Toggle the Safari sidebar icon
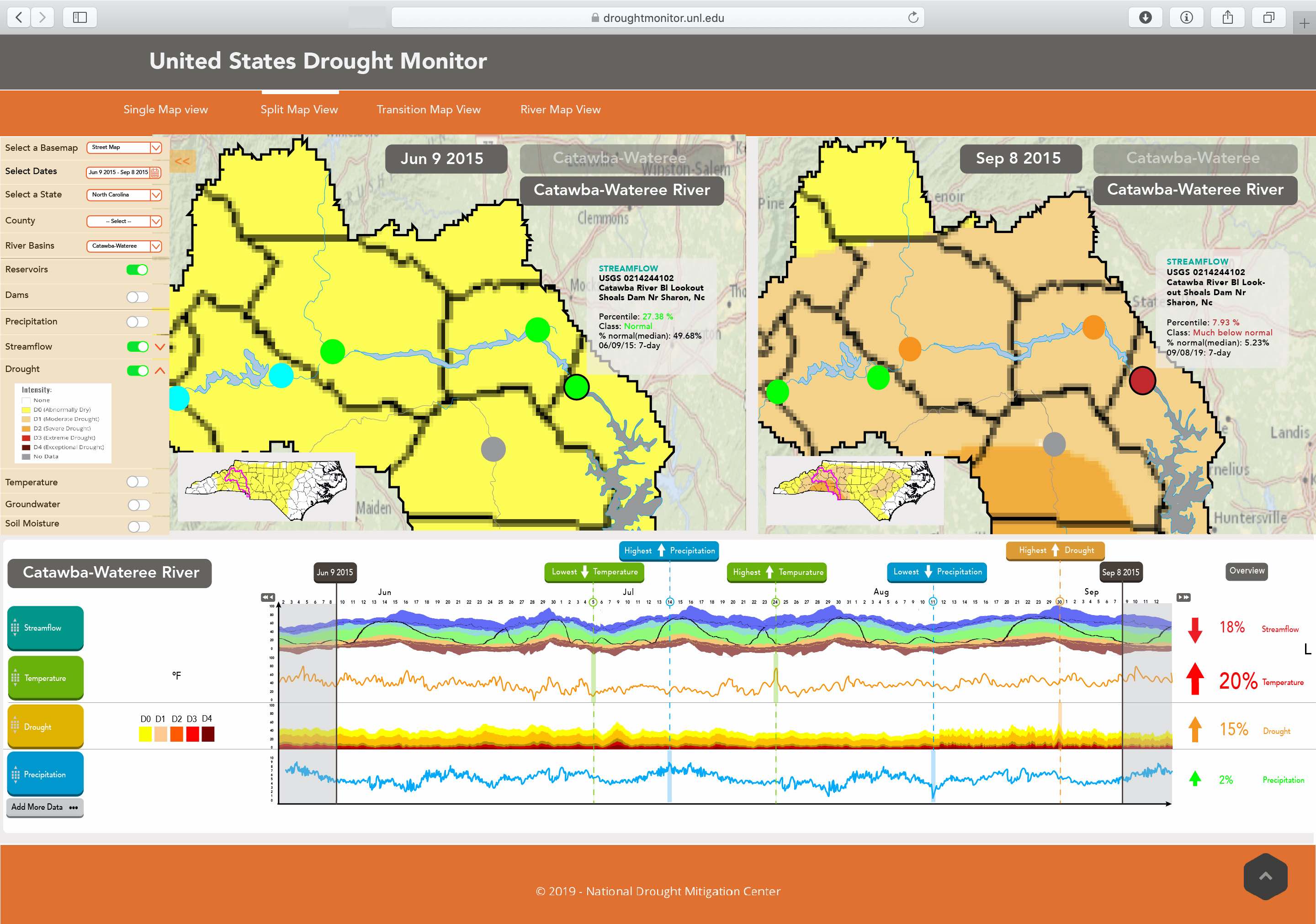 (x=80, y=17)
